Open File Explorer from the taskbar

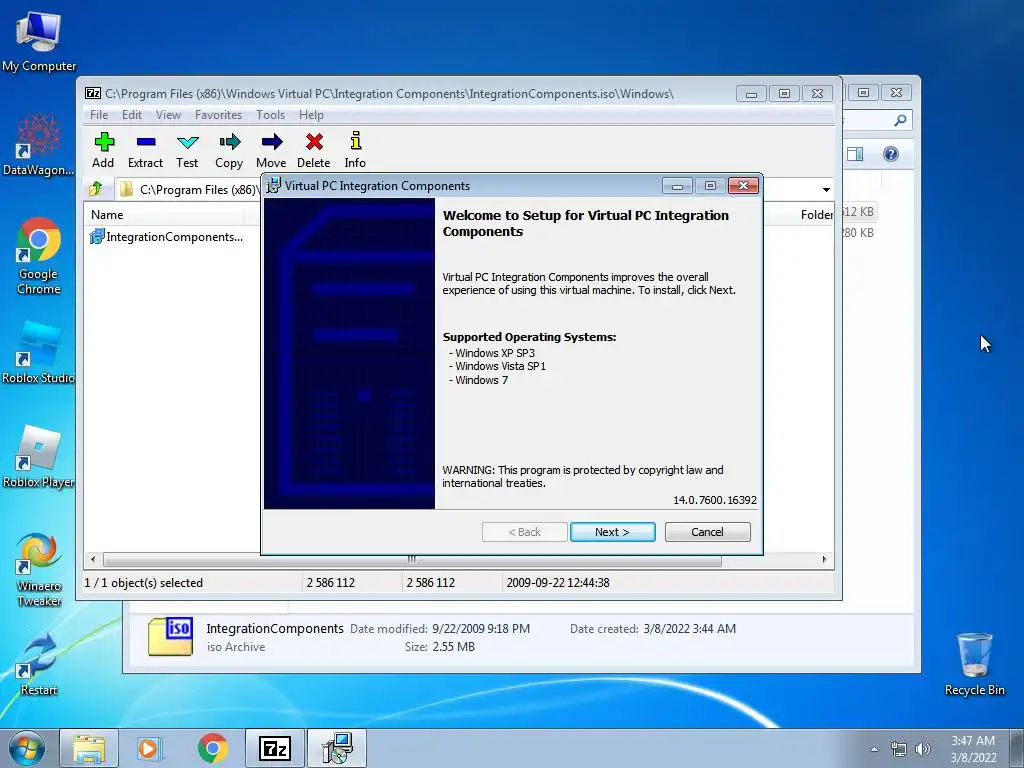click(x=89, y=748)
